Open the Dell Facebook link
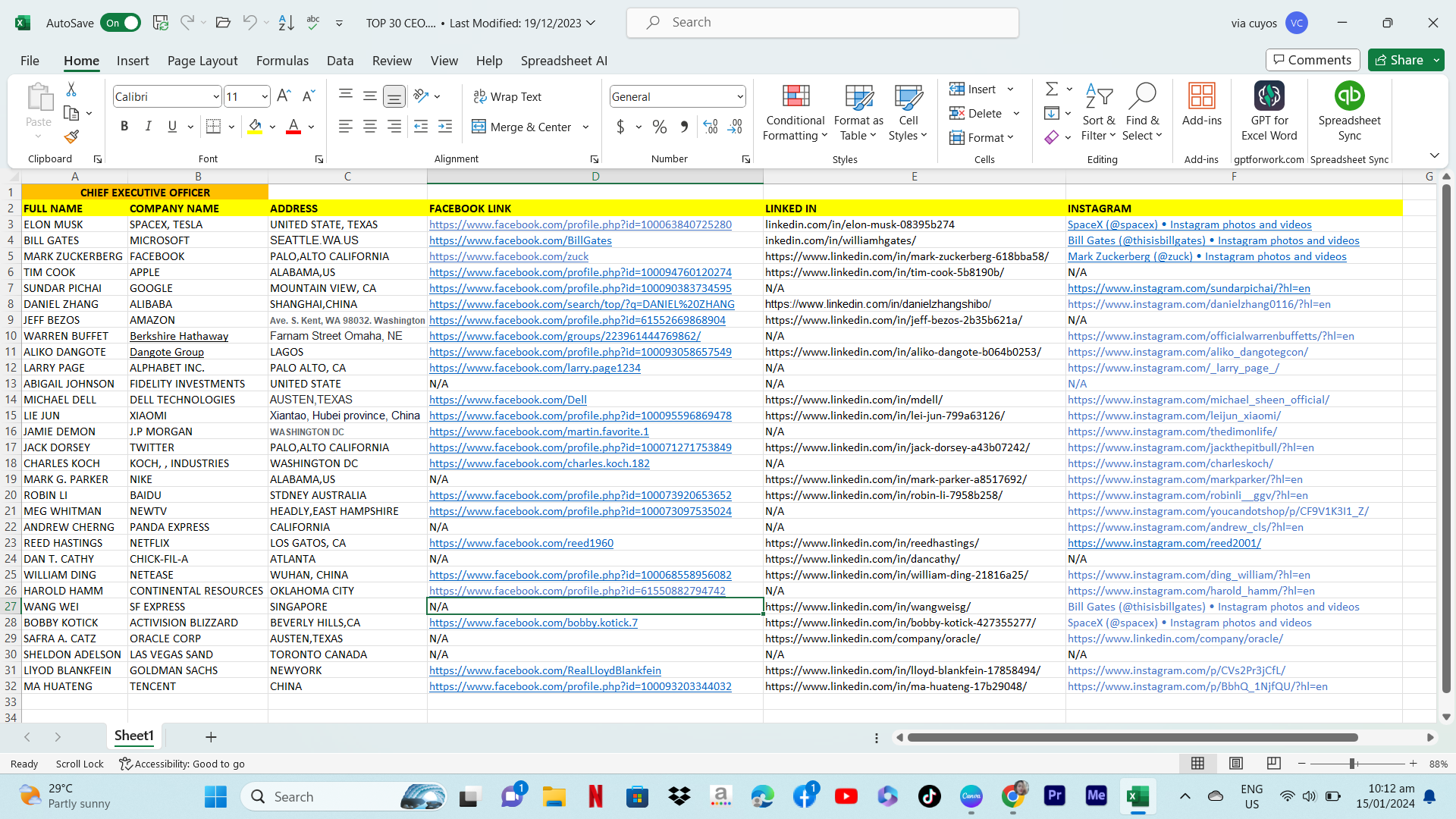1456x819 pixels. 508,400
